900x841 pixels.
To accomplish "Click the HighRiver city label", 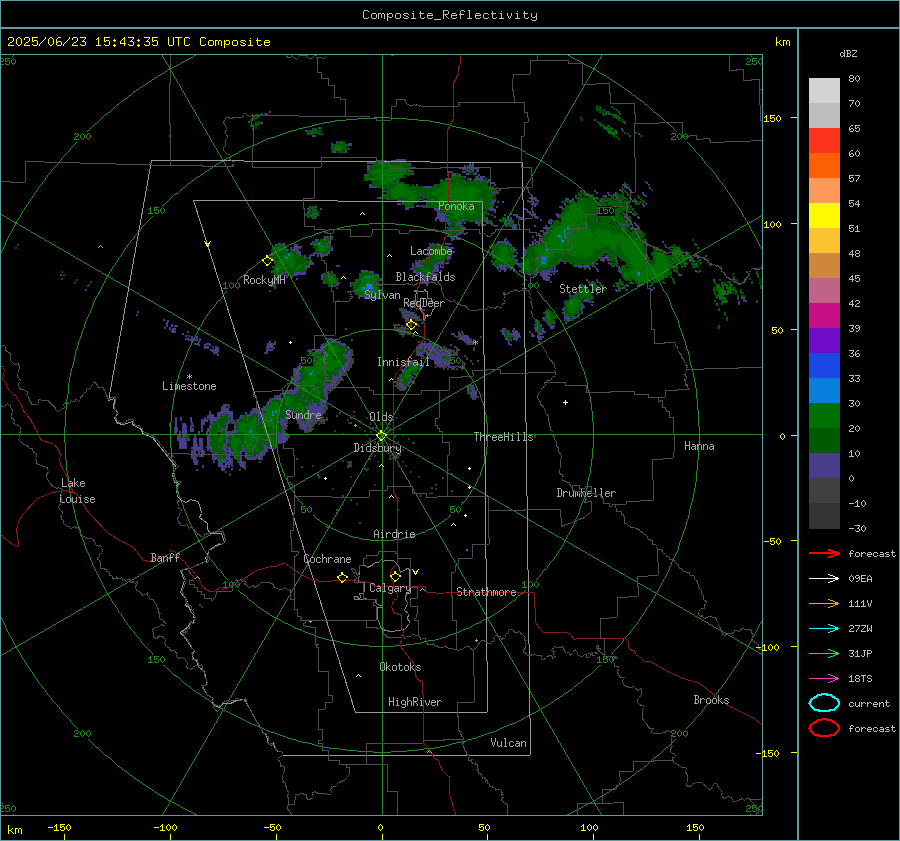I will (x=415, y=702).
